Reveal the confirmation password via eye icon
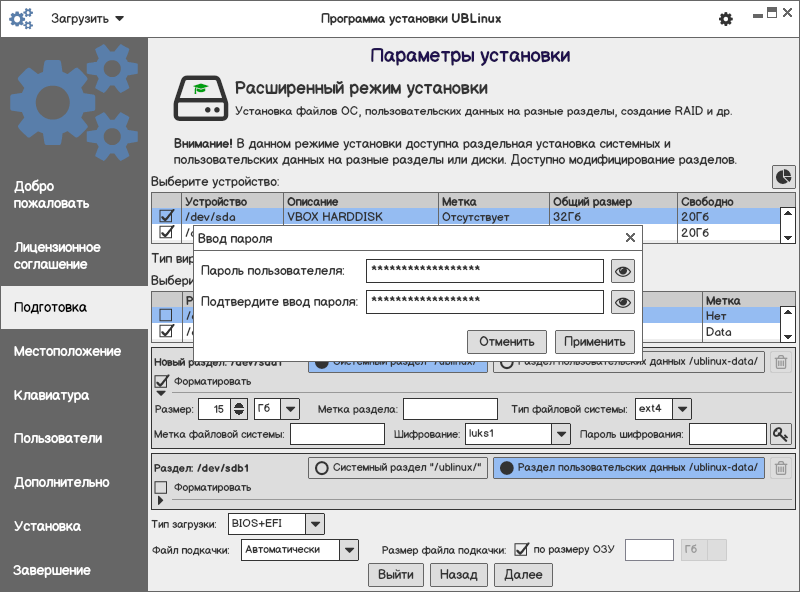This screenshot has height=592, width=800. click(624, 302)
